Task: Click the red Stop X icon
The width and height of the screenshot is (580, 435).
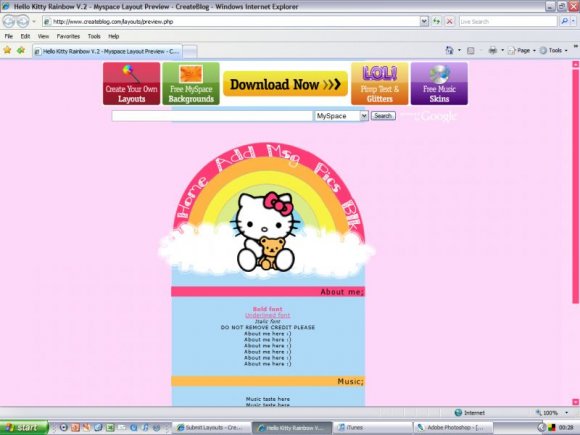Action: point(449,21)
